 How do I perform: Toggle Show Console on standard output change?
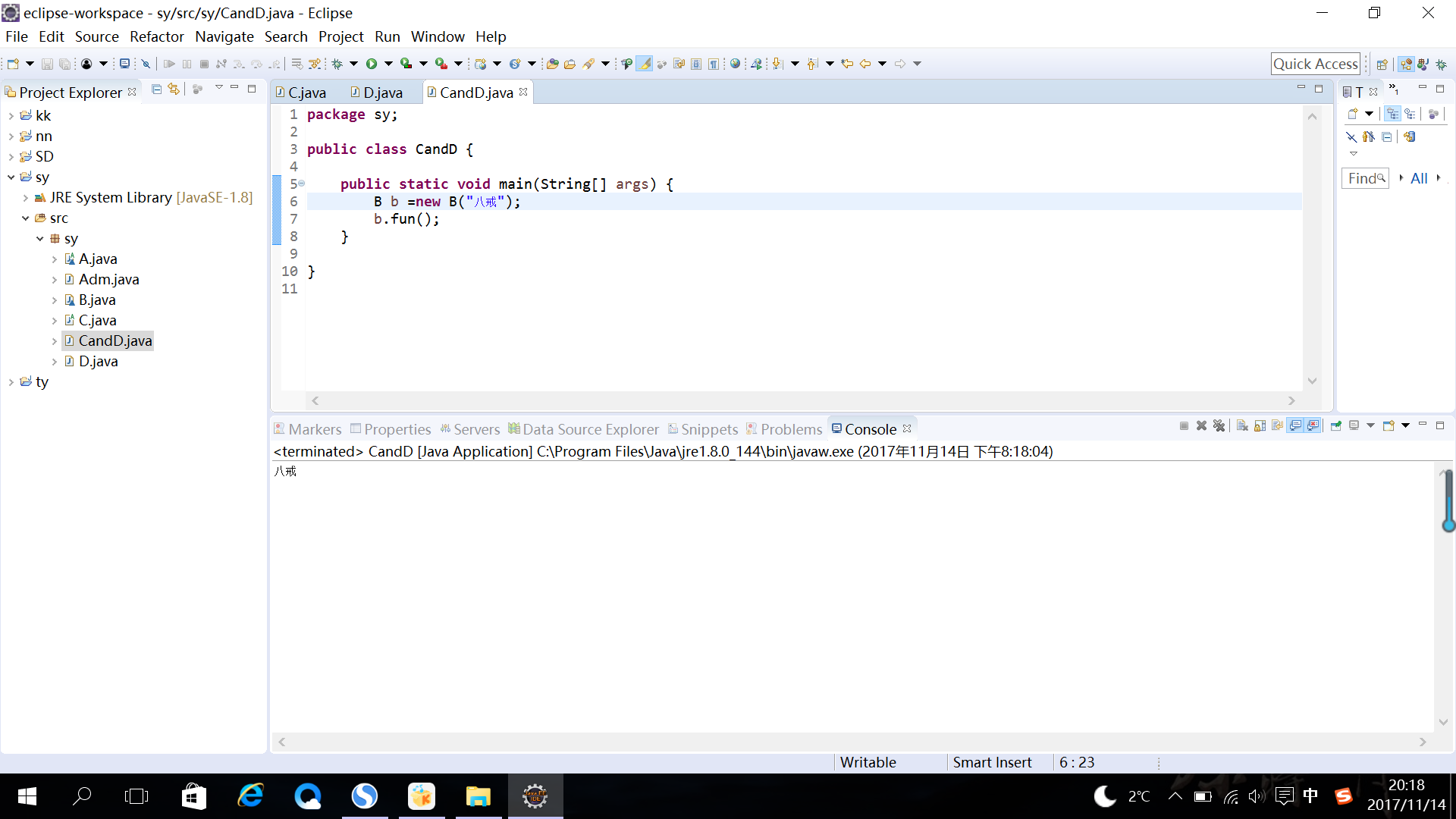(1295, 425)
